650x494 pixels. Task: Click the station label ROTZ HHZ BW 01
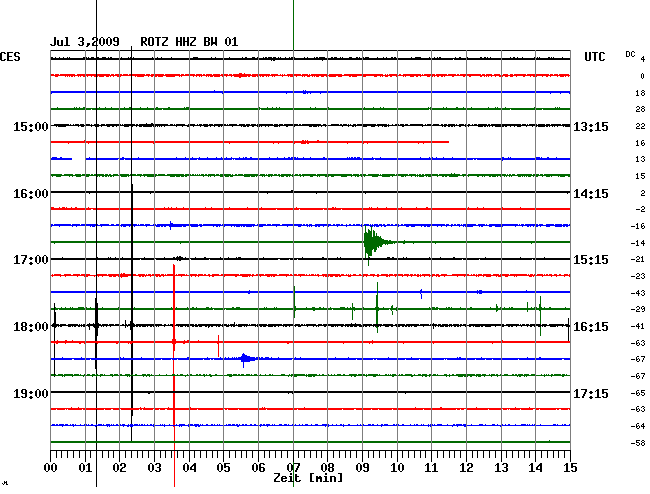189,42
